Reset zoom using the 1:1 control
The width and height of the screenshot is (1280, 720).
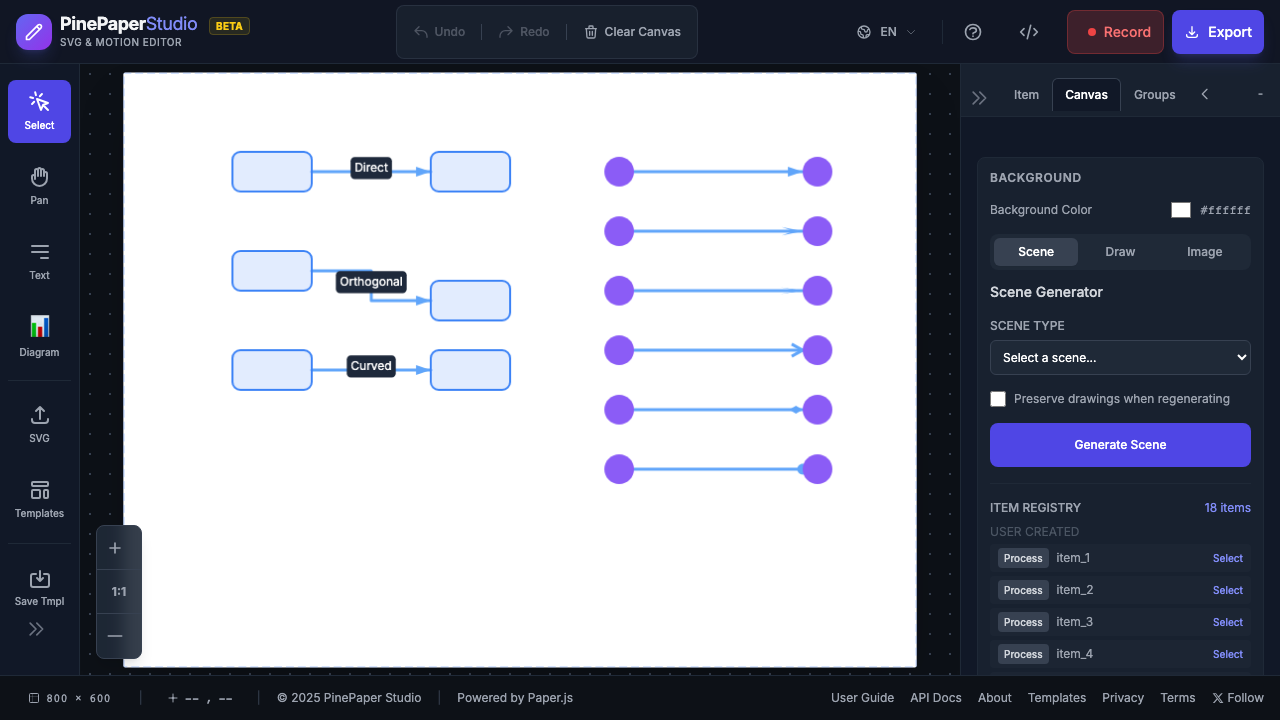118,591
